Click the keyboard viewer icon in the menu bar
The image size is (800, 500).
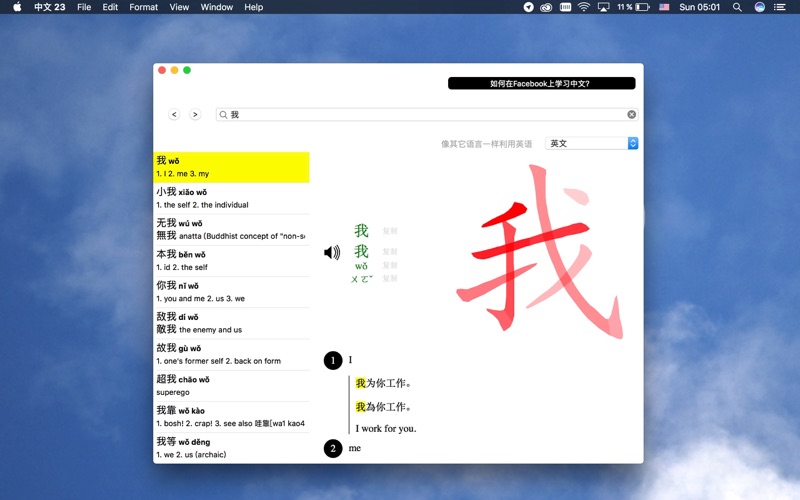[565, 7]
